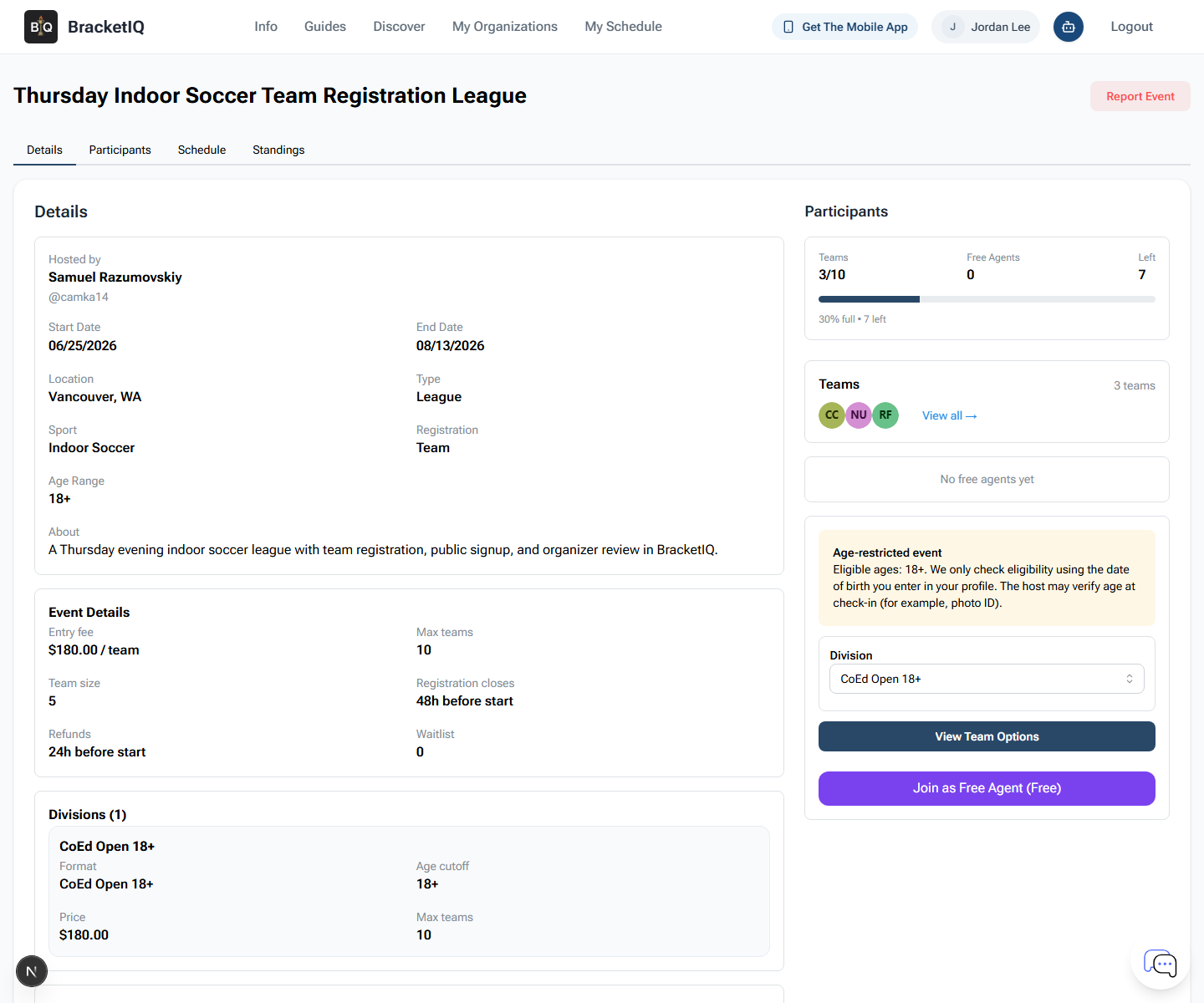The image size is (1204, 1003).
Task: Open the Jordan Lee profile button
Action: click(x=986, y=27)
